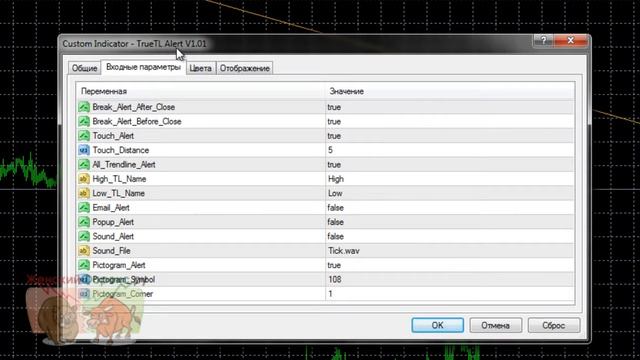The height and width of the screenshot is (360, 640).
Task: Click the false value of Popup_Alert
Action: (x=336, y=222)
